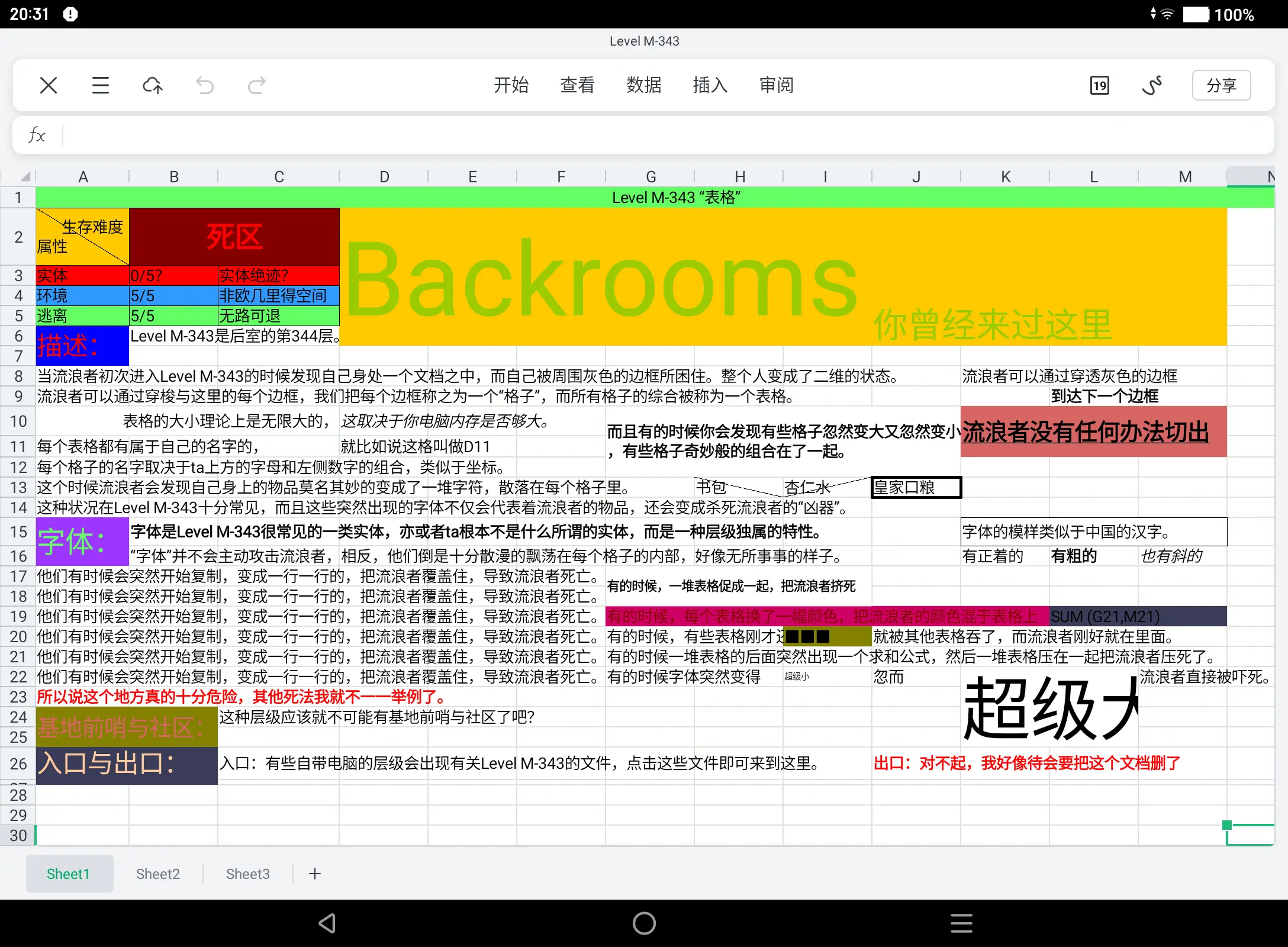Select row 10 header
This screenshot has width=1288, height=947.
(18, 421)
